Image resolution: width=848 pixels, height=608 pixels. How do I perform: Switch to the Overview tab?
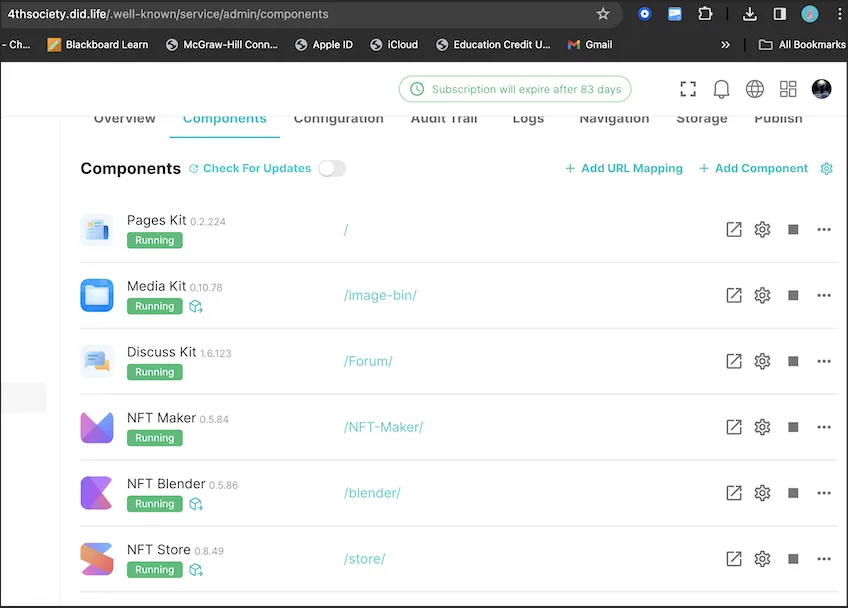point(124,119)
